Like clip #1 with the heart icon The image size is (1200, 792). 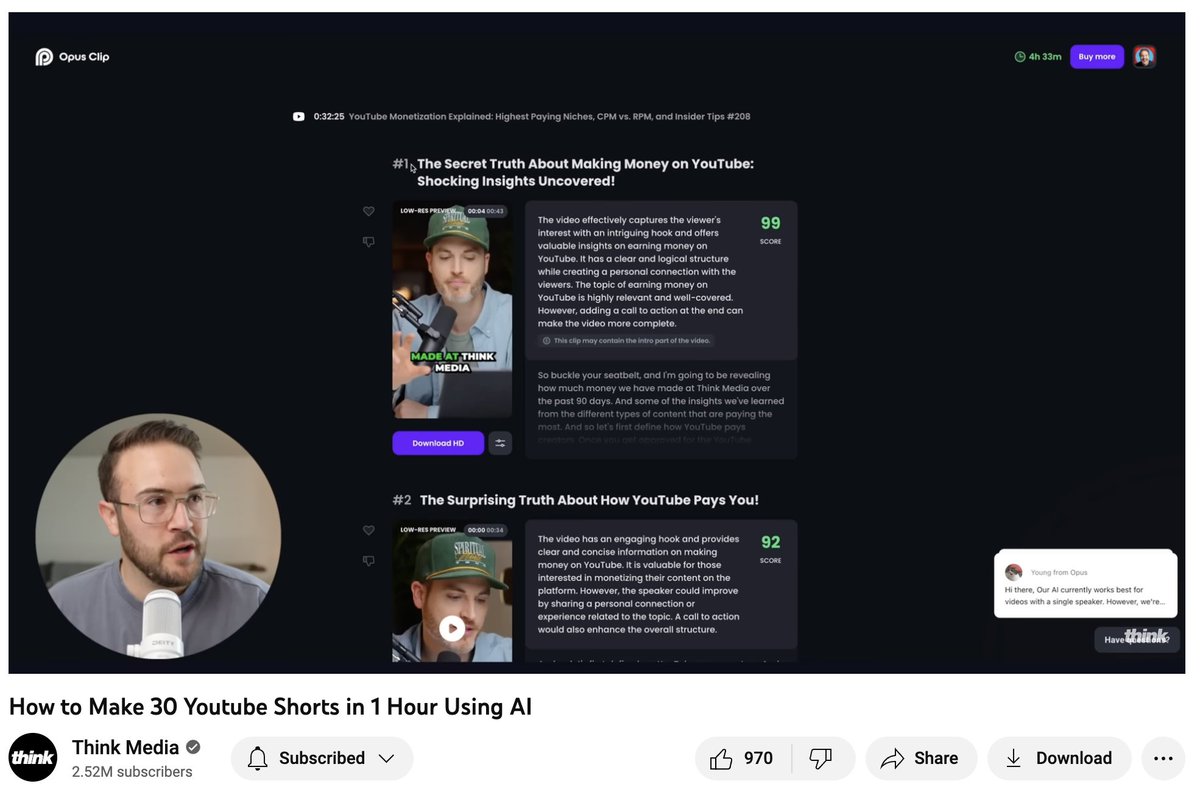click(x=368, y=211)
